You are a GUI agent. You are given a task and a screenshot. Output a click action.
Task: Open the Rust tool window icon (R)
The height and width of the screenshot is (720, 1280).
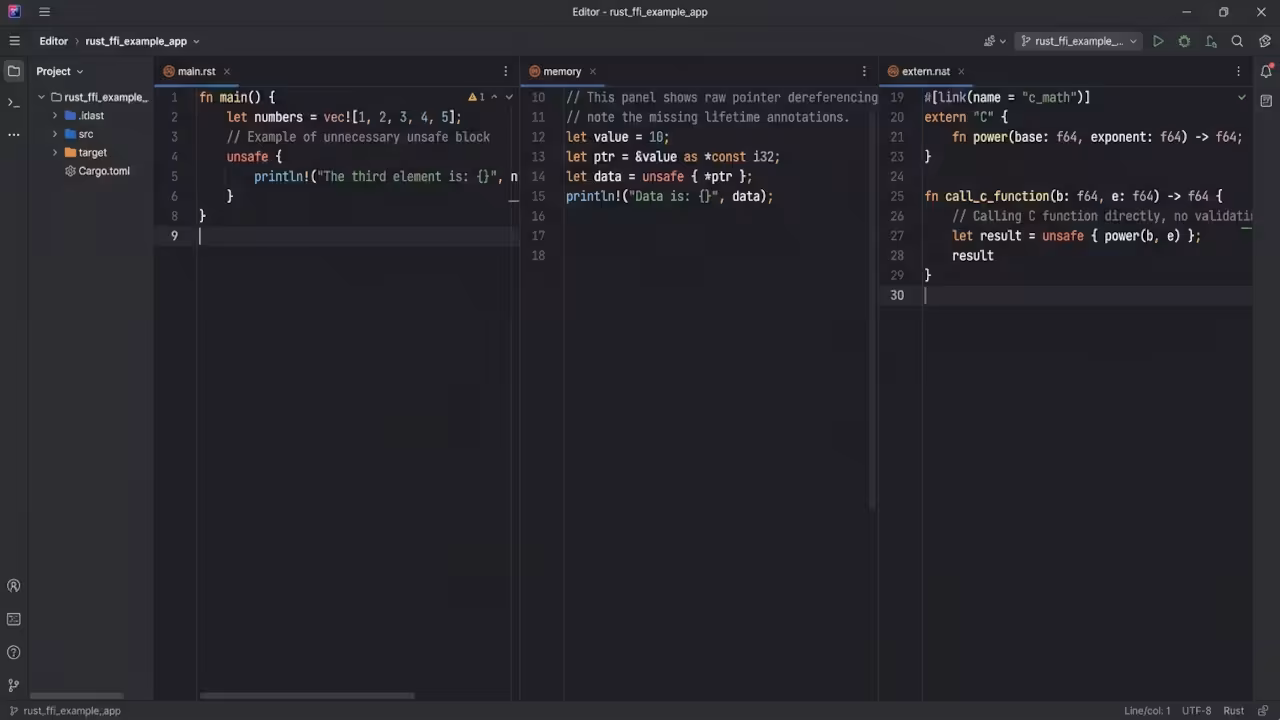coord(14,586)
